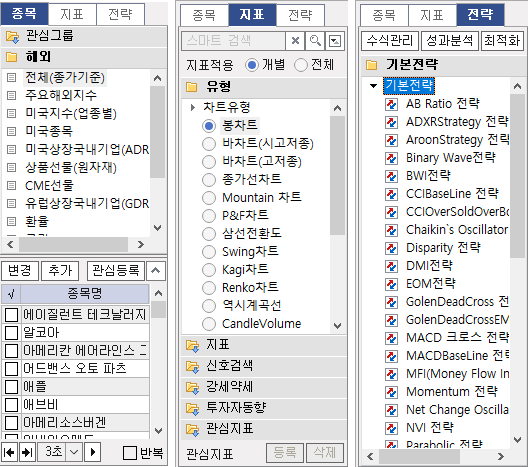Screen dimensions: 528x467
Task: Open the search options panel icon
Action: coord(335,41)
